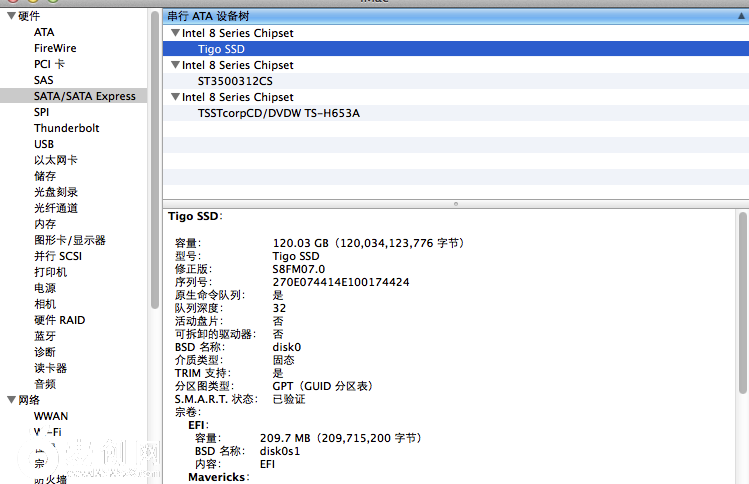Open FireWire hardware category
749x484 pixels.
(x=55, y=48)
